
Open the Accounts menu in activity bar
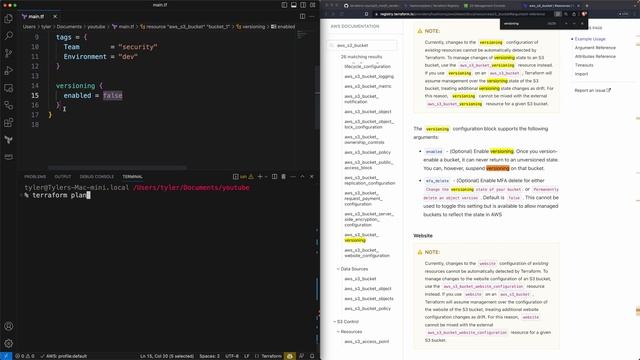(8, 326)
